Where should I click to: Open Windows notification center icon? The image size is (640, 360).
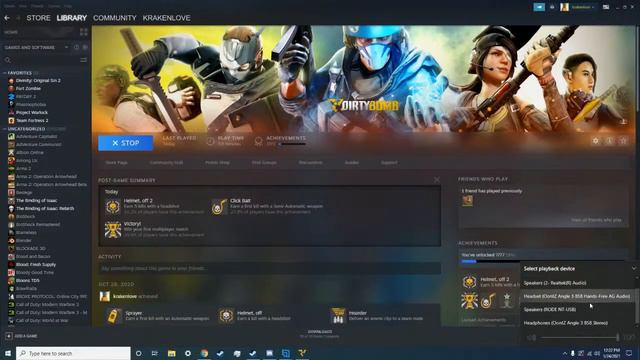[629, 353]
